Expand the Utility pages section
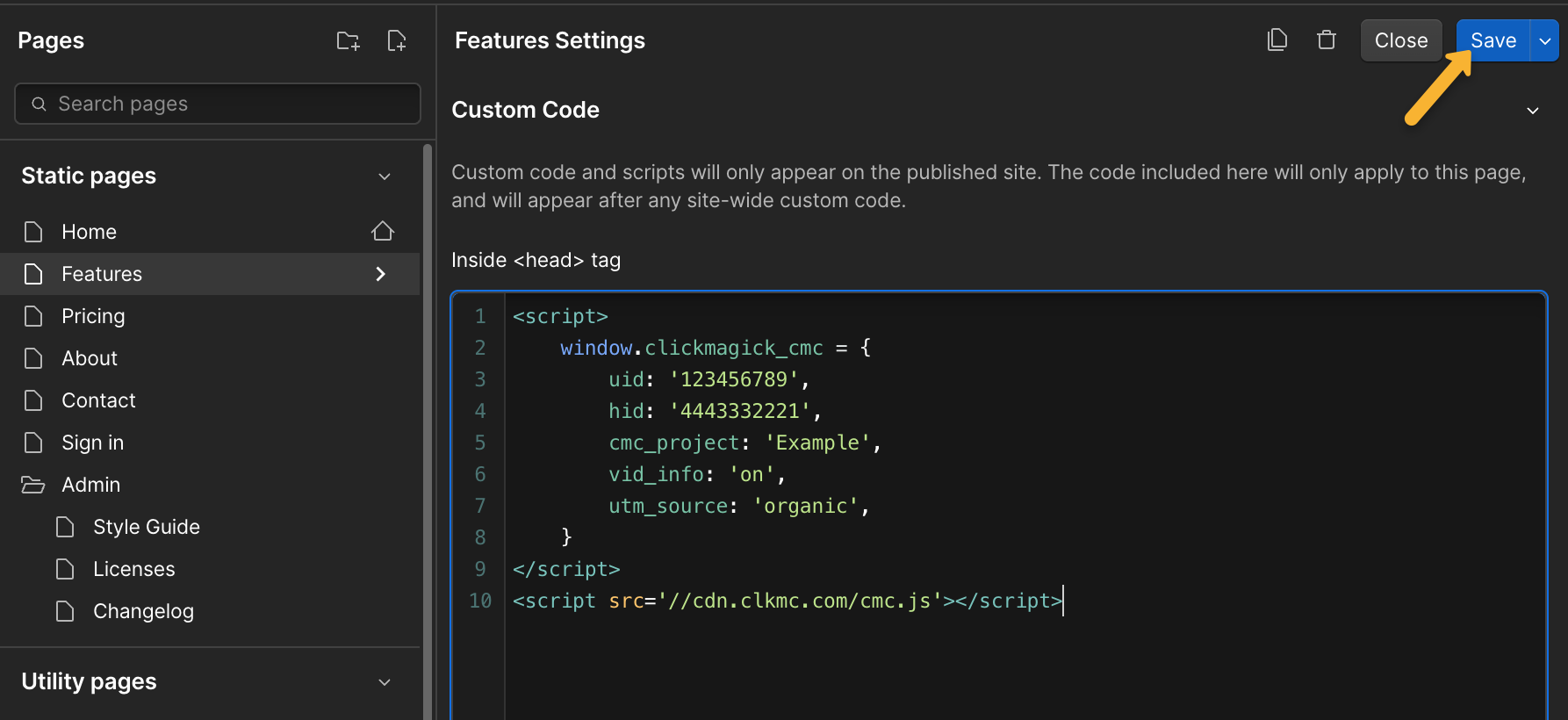 pos(385,682)
